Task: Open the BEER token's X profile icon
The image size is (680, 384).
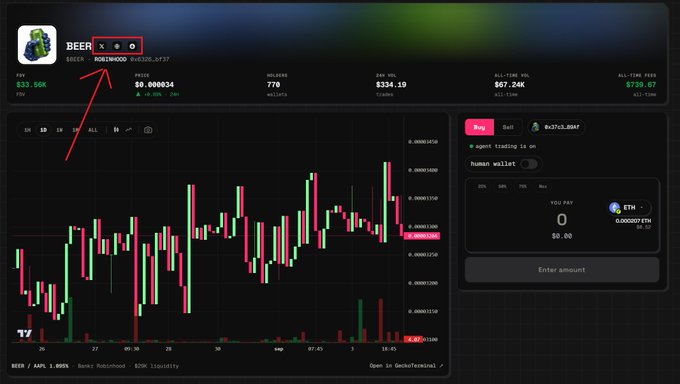Action: tap(101, 46)
